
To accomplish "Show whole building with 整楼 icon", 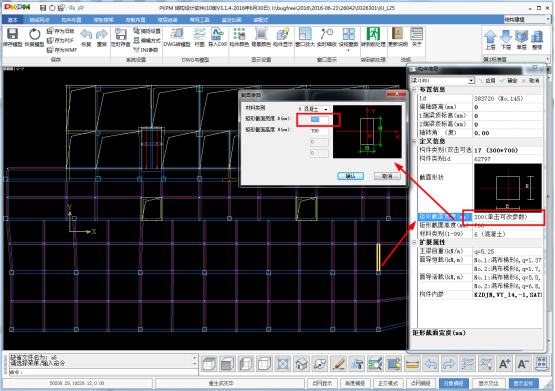I will click(537, 40).
